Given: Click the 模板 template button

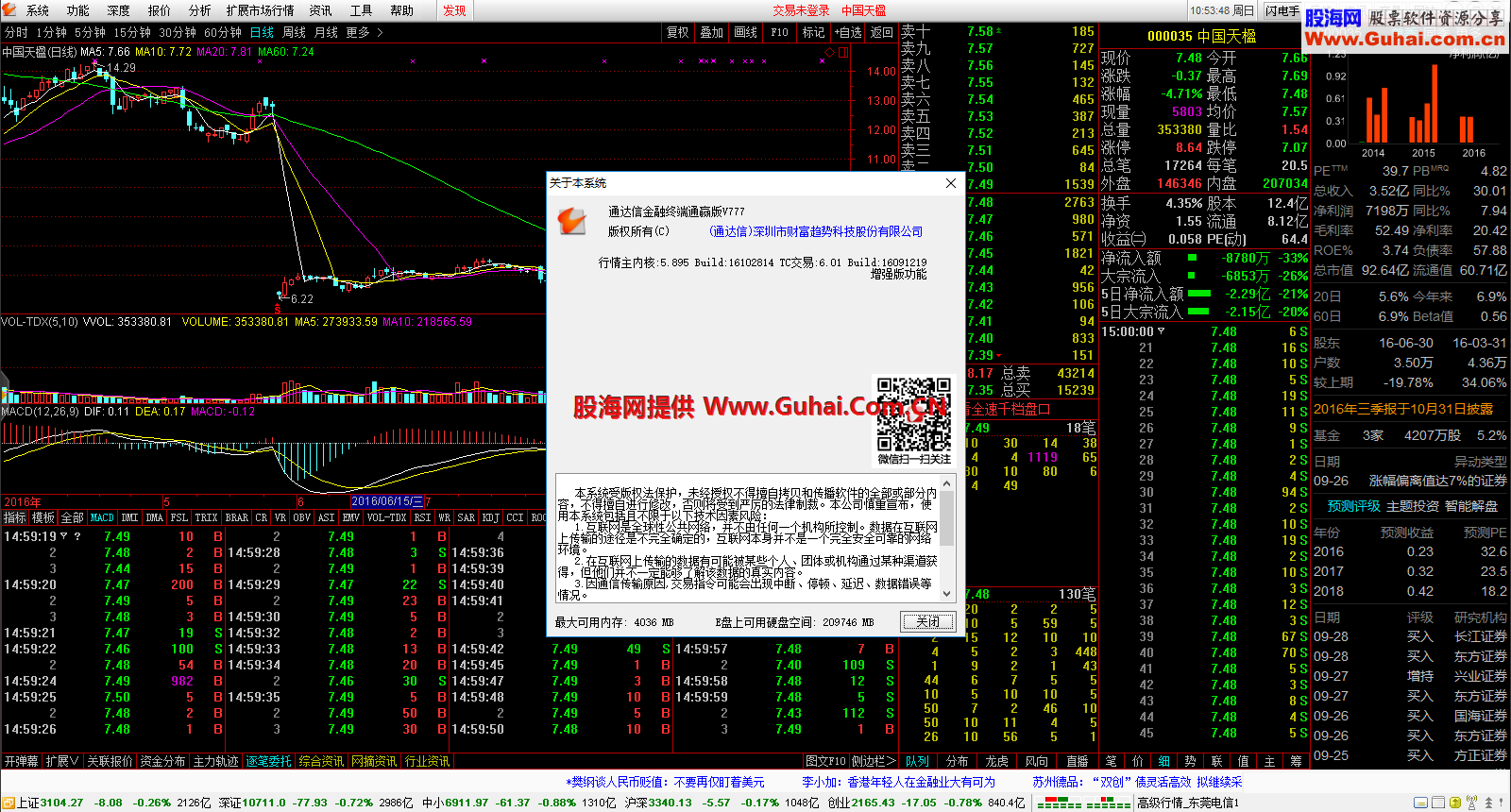Looking at the screenshot, I should 43,517.
